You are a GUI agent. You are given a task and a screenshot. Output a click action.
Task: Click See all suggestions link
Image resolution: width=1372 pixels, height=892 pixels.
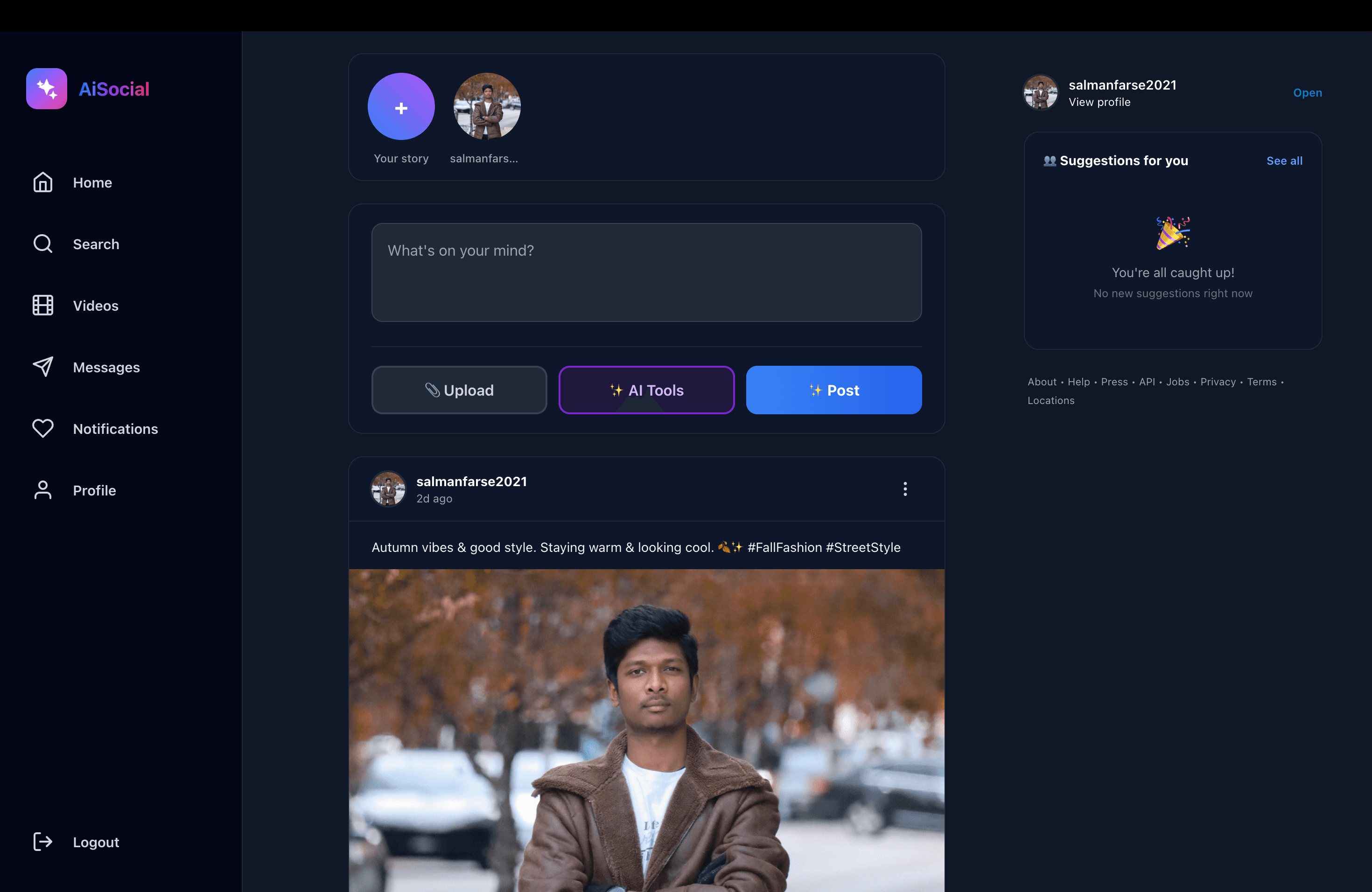[x=1284, y=161]
